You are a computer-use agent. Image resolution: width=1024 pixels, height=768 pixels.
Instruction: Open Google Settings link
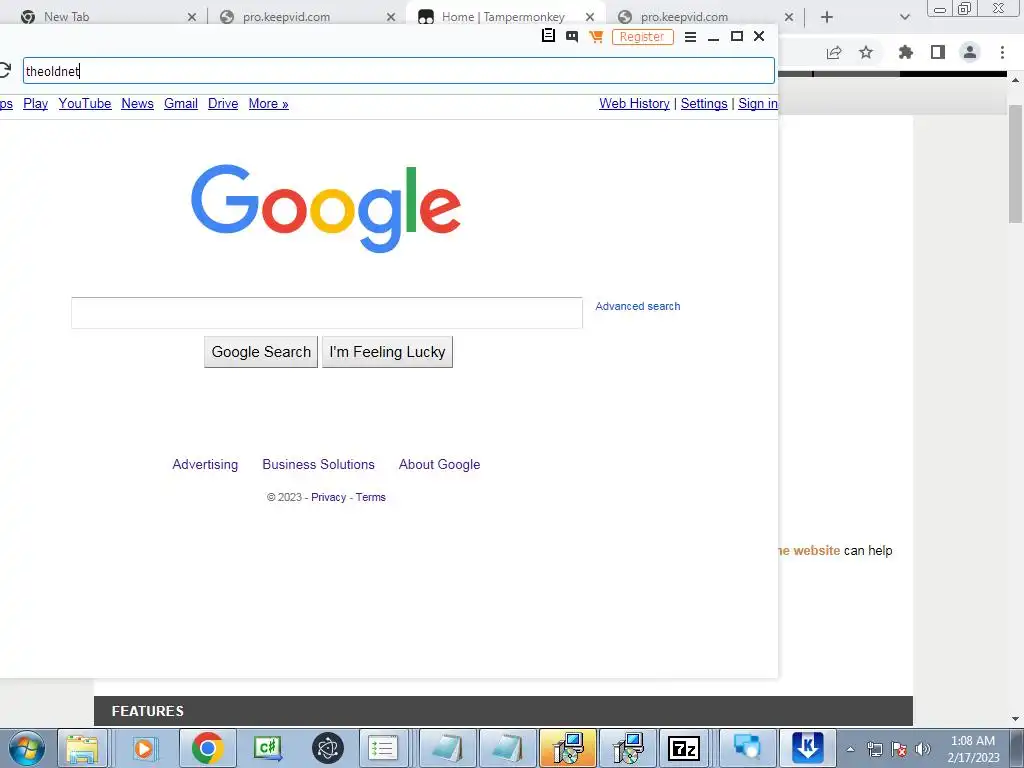pyautogui.click(x=704, y=104)
